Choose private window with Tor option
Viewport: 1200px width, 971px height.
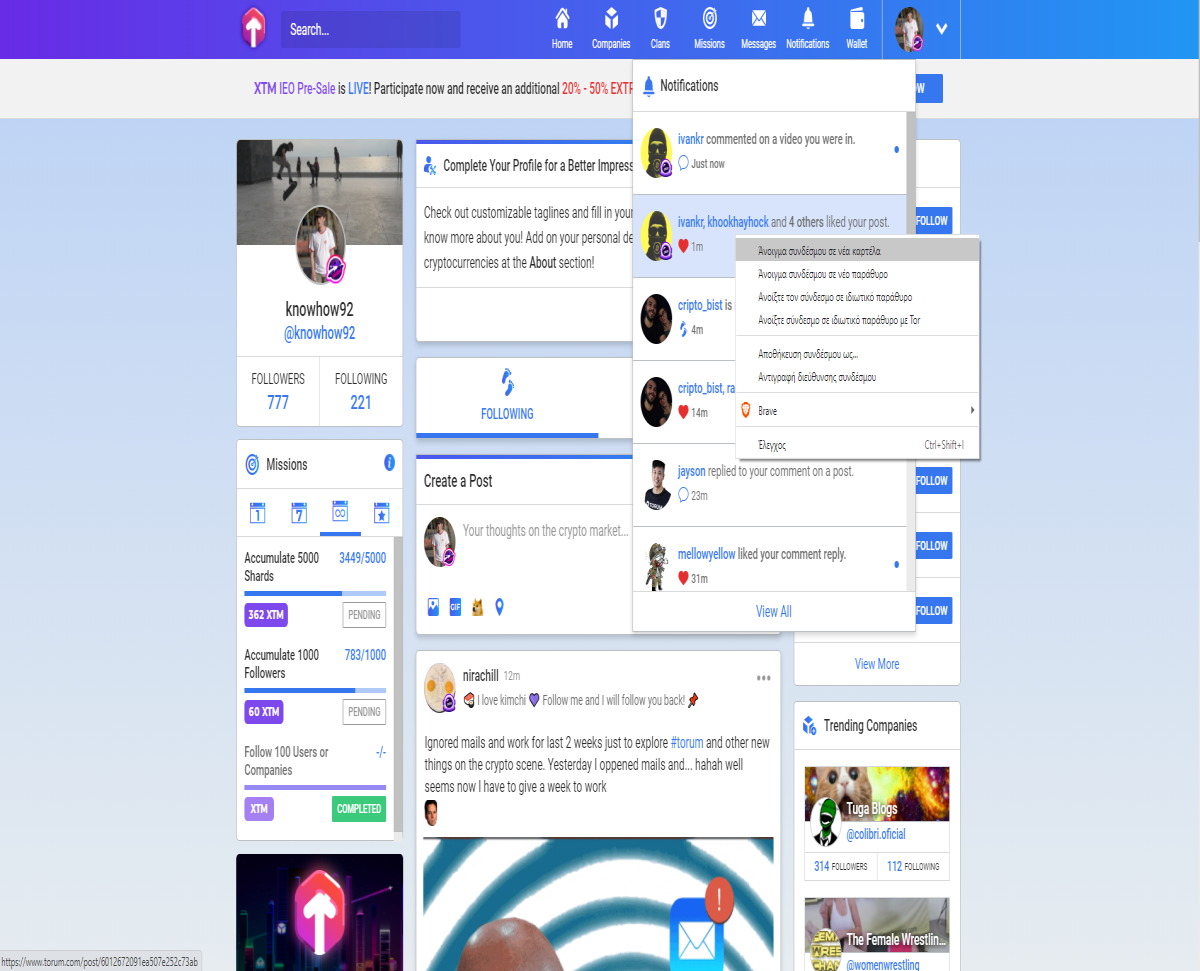pyautogui.click(x=857, y=320)
